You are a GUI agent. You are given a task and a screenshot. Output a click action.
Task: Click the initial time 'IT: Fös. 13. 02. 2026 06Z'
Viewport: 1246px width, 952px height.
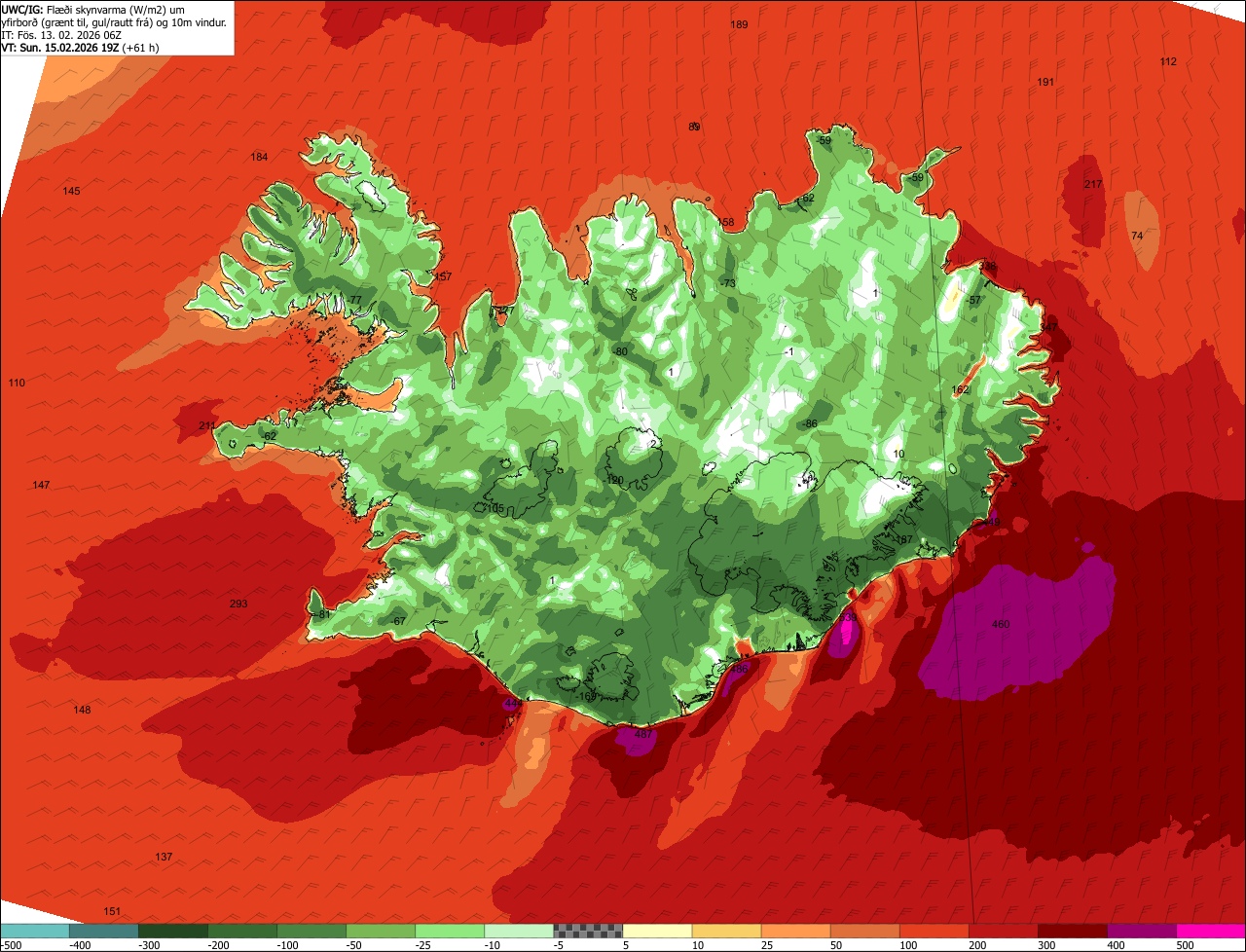59,34
